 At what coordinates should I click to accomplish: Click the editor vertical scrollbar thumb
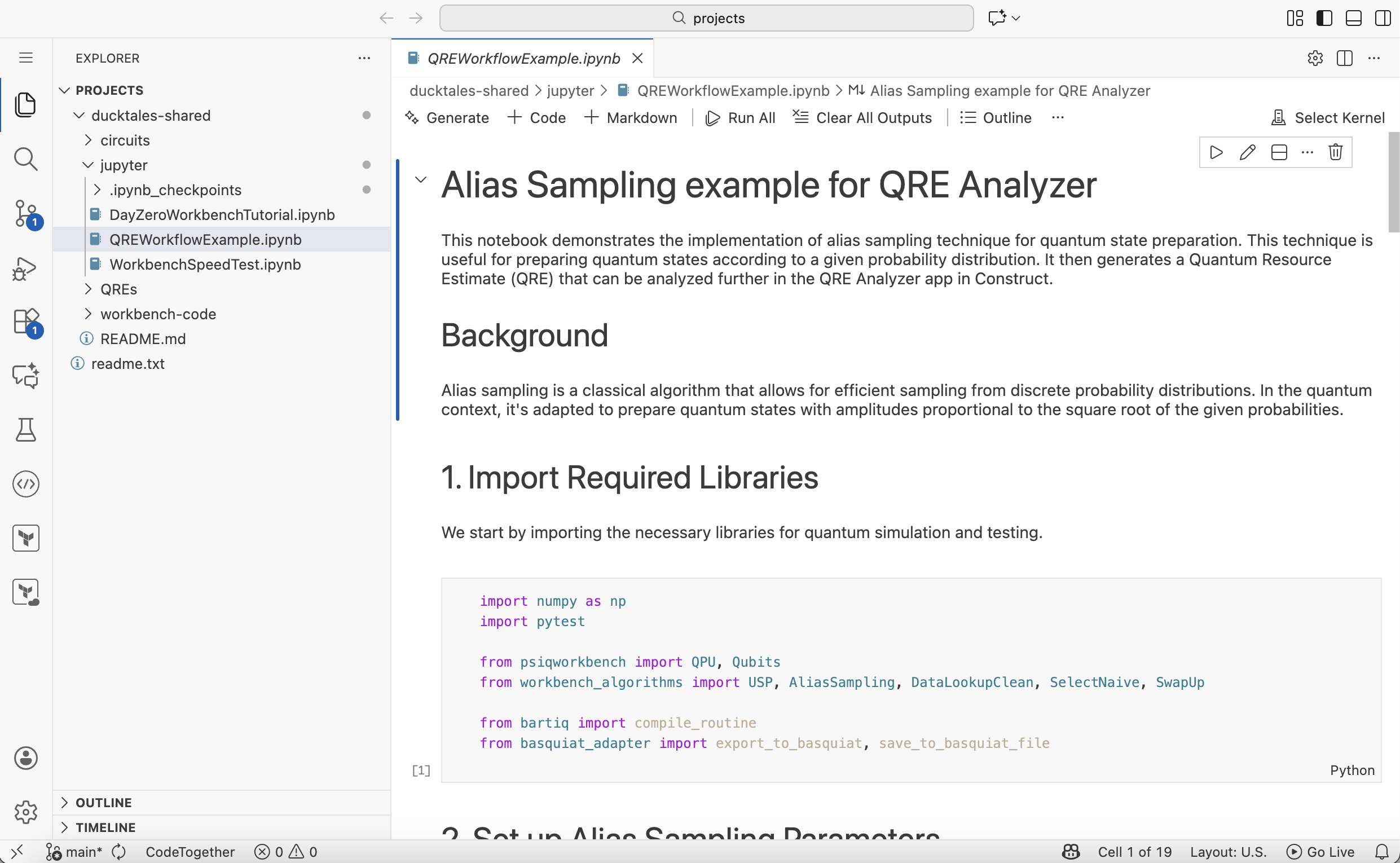[1394, 183]
